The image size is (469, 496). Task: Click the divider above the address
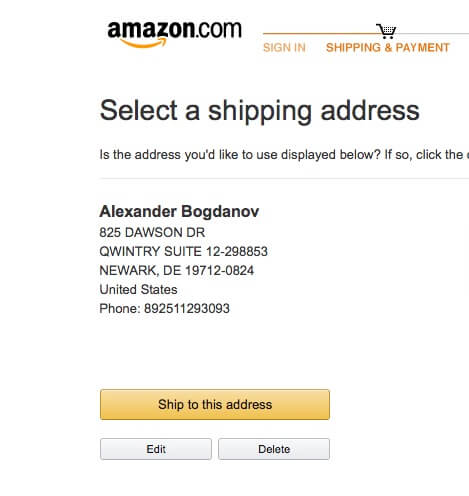(x=284, y=178)
